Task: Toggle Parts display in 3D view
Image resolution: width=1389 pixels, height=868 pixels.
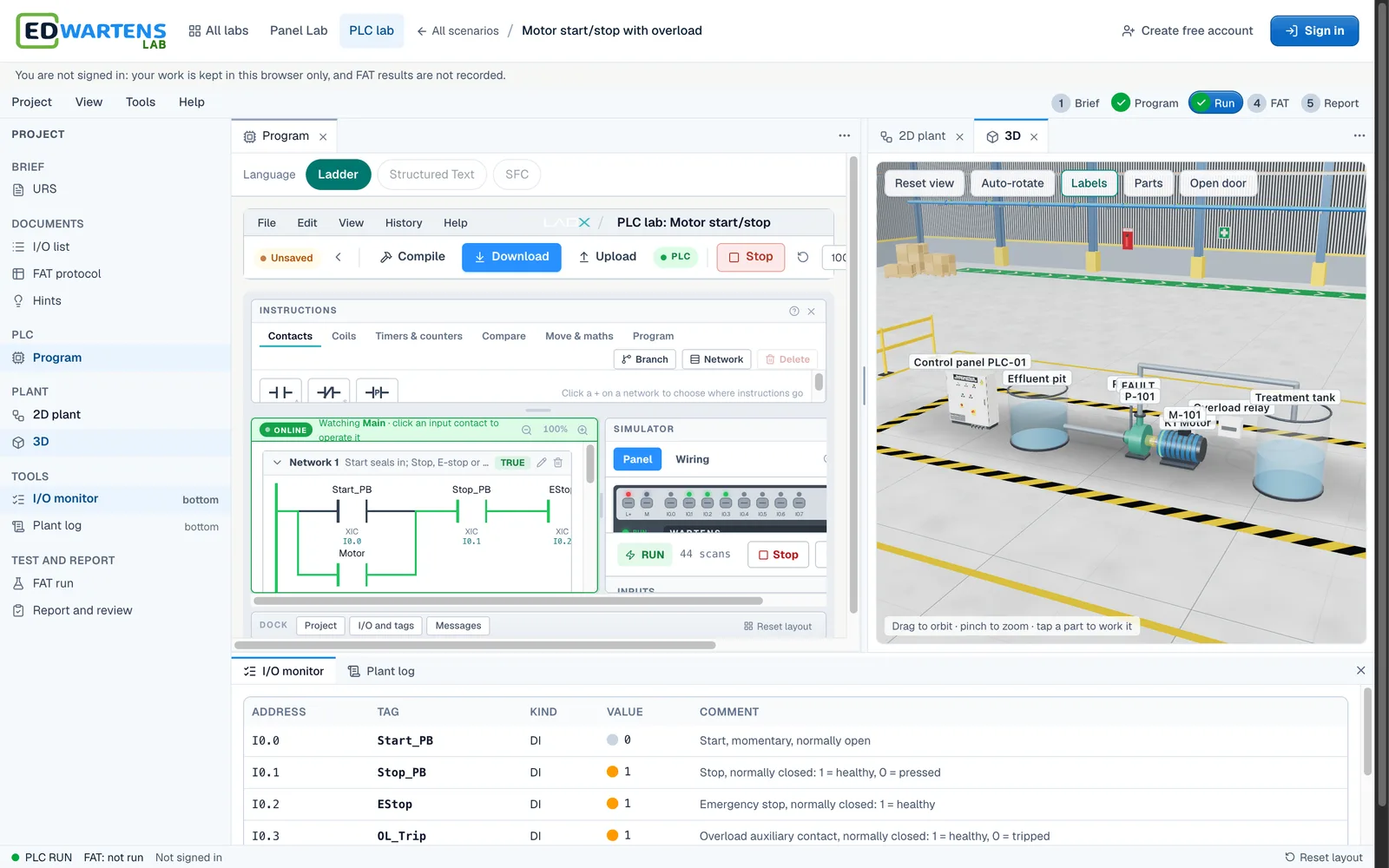Action: click(x=1148, y=183)
